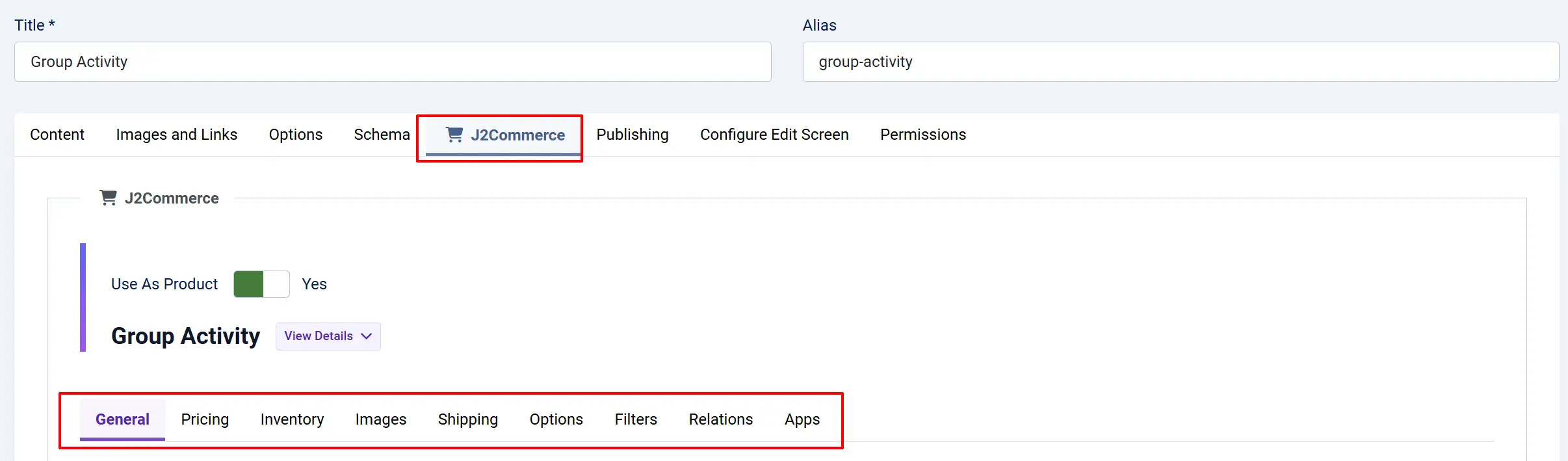Click the cart icon beside J2Commerce fieldset heading
1568x461 pixels.
pyautogui.click(x=108, y=198)
